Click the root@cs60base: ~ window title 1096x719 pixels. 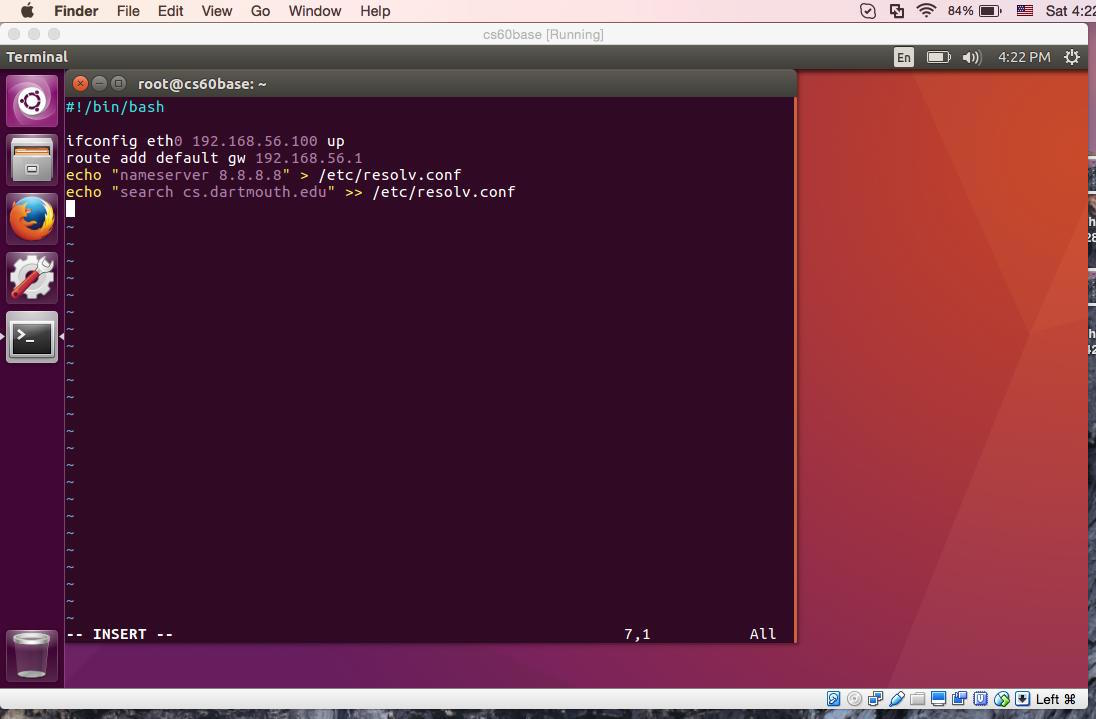pyautogui.click(x=202, y=84)
